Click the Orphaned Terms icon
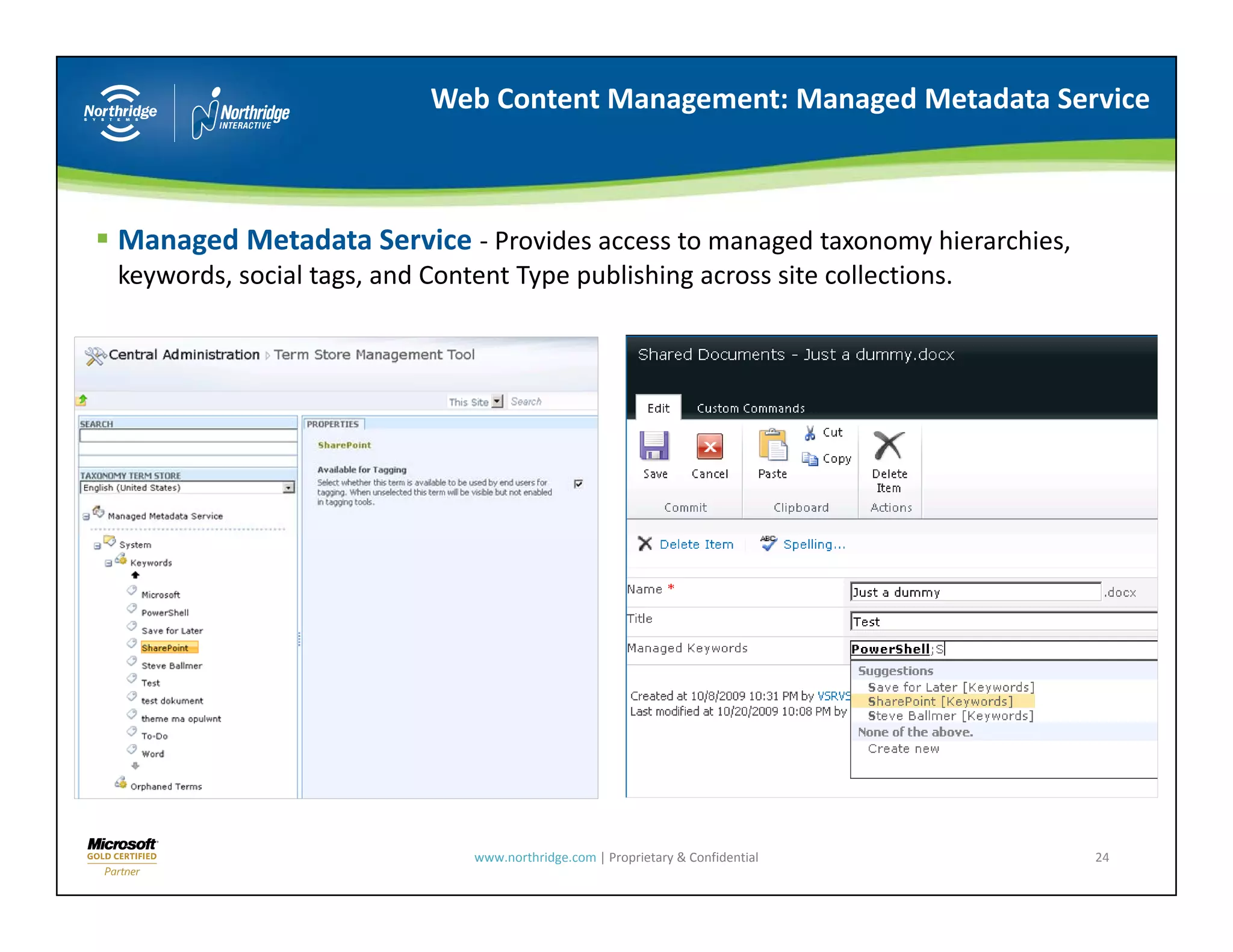This screenshot has width=1233, height=952. 121,783
